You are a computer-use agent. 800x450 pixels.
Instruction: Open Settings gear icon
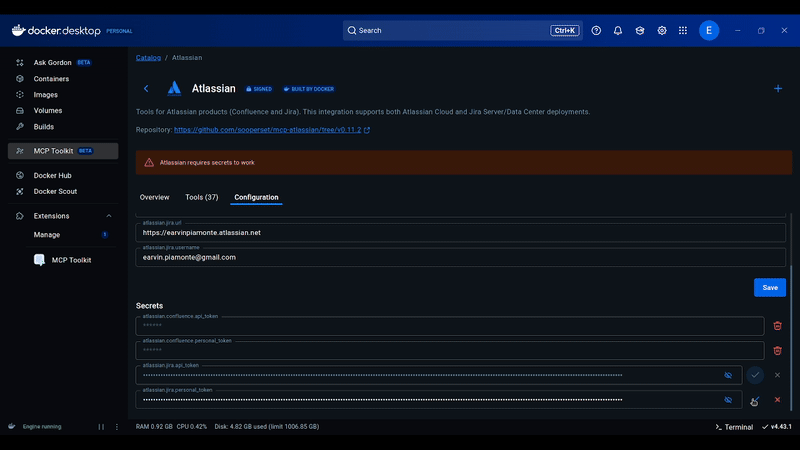[x=662, y=31]
